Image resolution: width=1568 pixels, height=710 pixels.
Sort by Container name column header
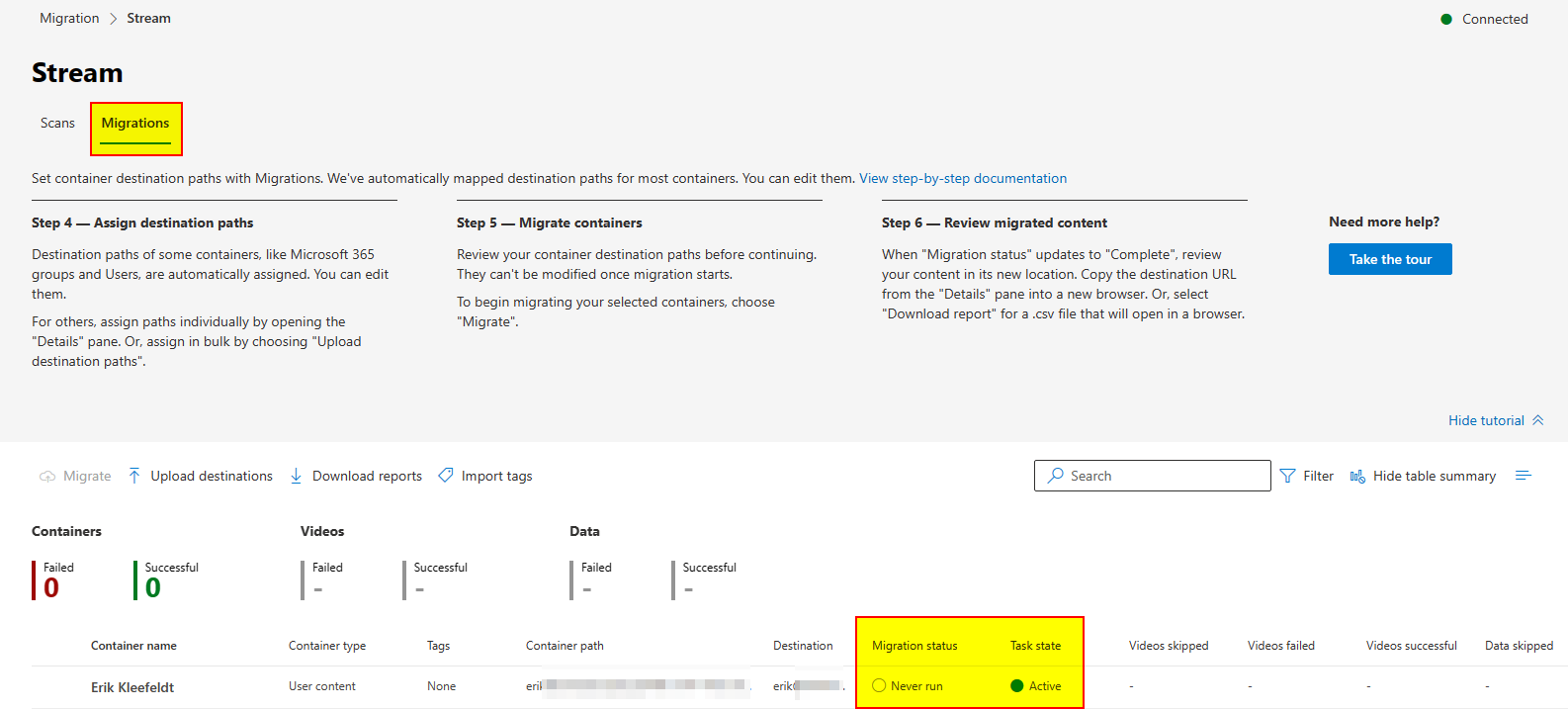(133, 646)
